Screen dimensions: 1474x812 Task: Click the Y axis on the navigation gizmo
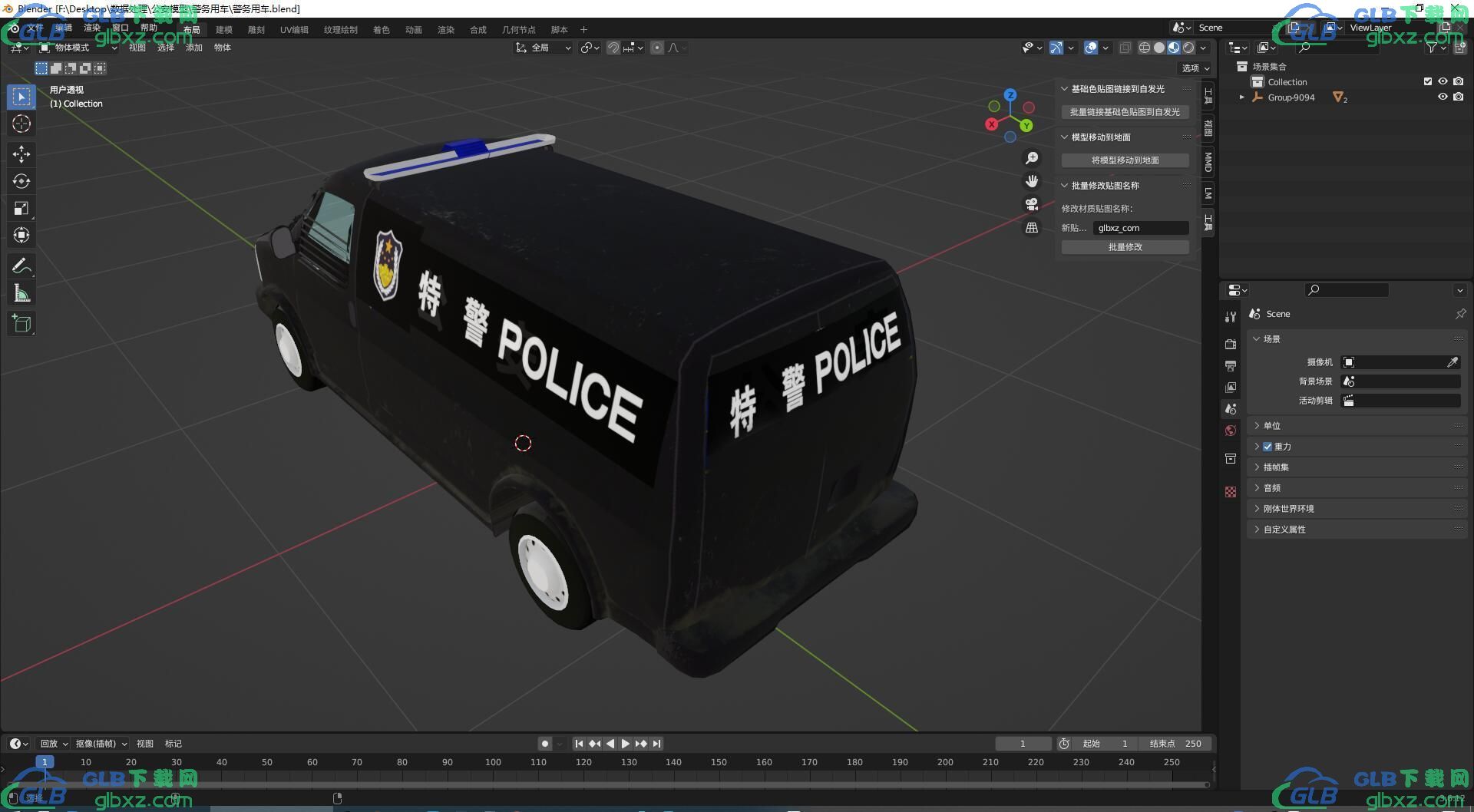tap(1026, 125)
